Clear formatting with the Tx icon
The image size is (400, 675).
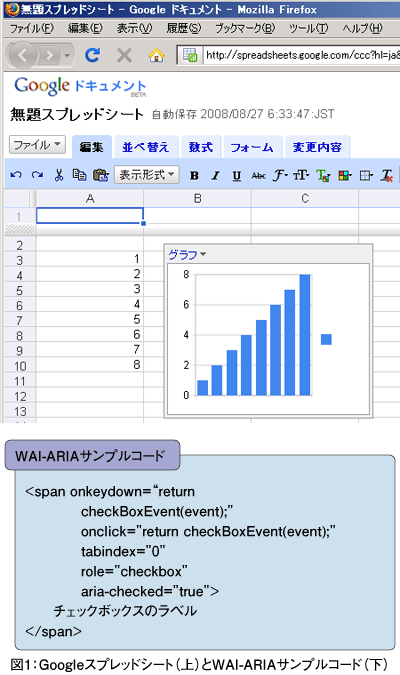click(x=387, y=176)
